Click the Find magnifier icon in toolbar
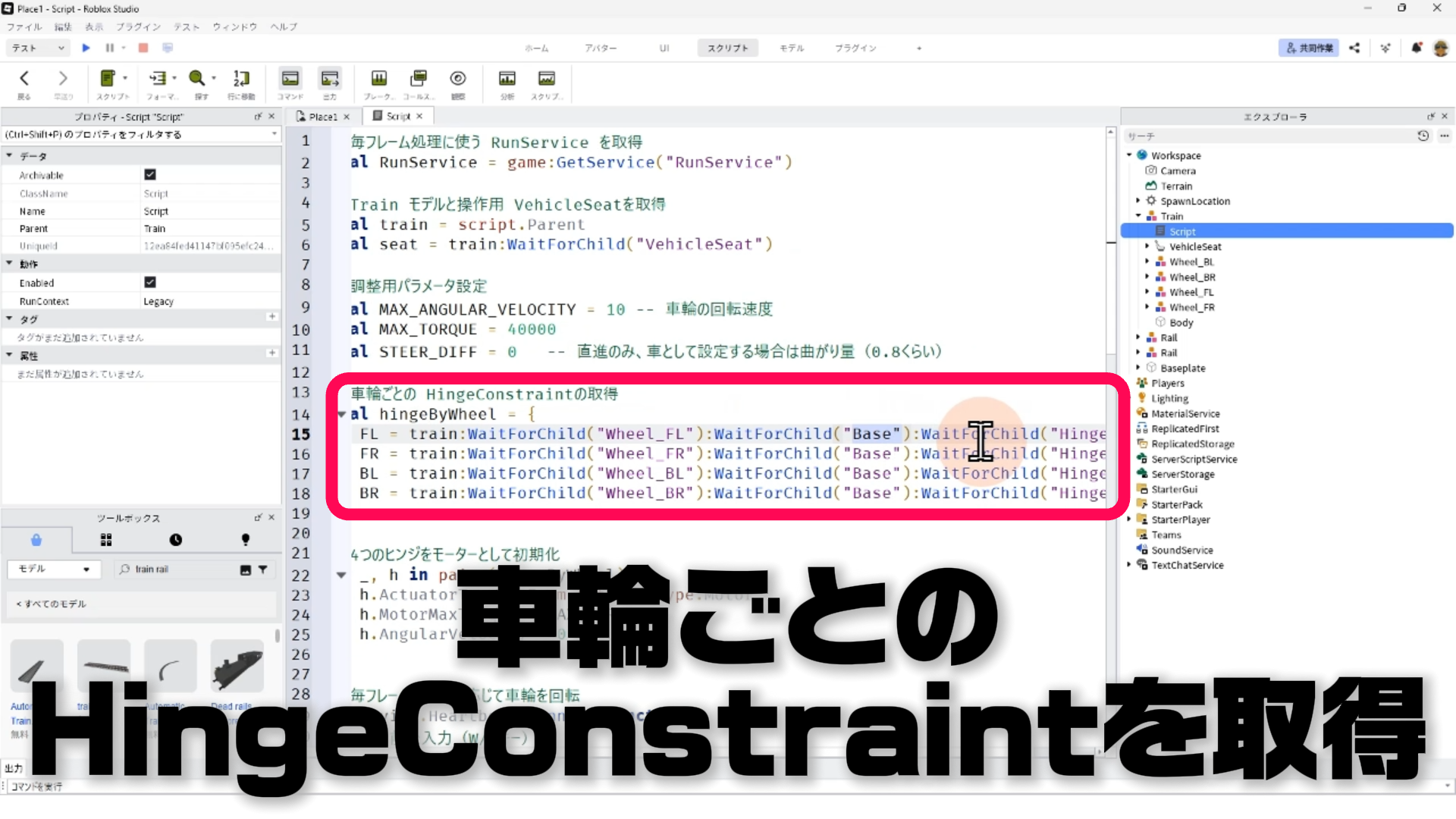Screen dimensions: 1456x819 196,78
